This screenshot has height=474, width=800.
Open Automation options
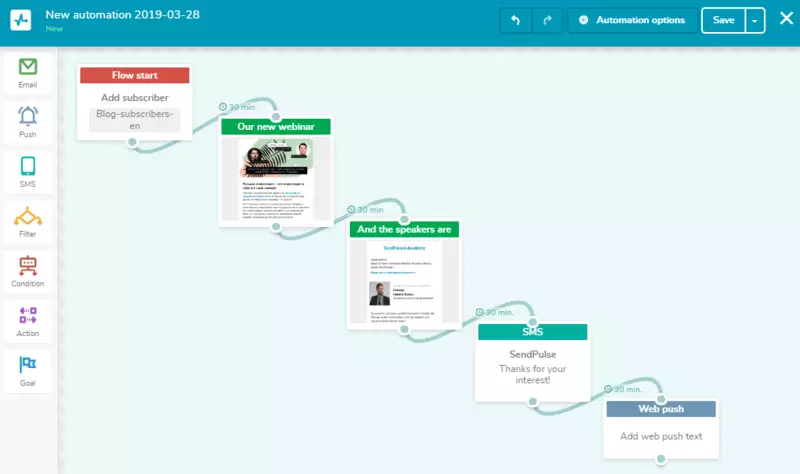[x=632, y=20]
